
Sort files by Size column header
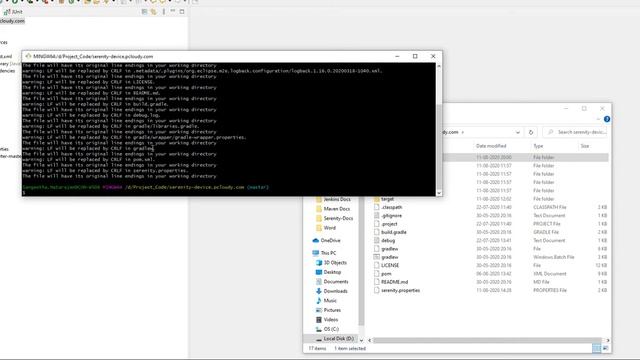[x=585, y=146]
